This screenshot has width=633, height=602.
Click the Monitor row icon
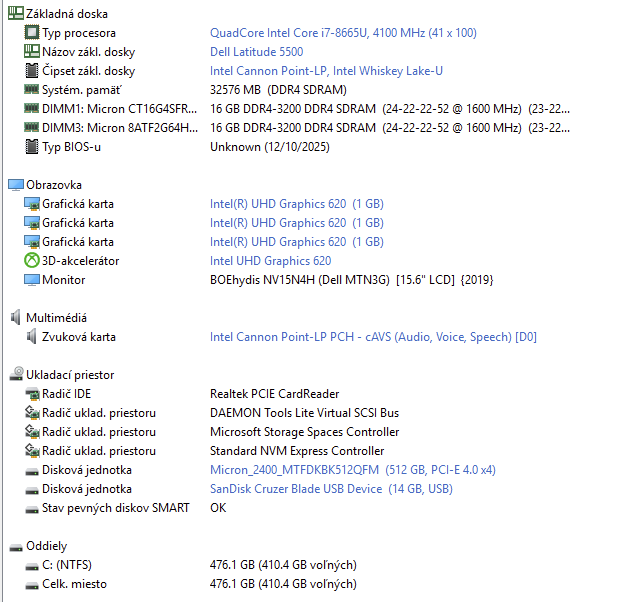tap(32, 279)
